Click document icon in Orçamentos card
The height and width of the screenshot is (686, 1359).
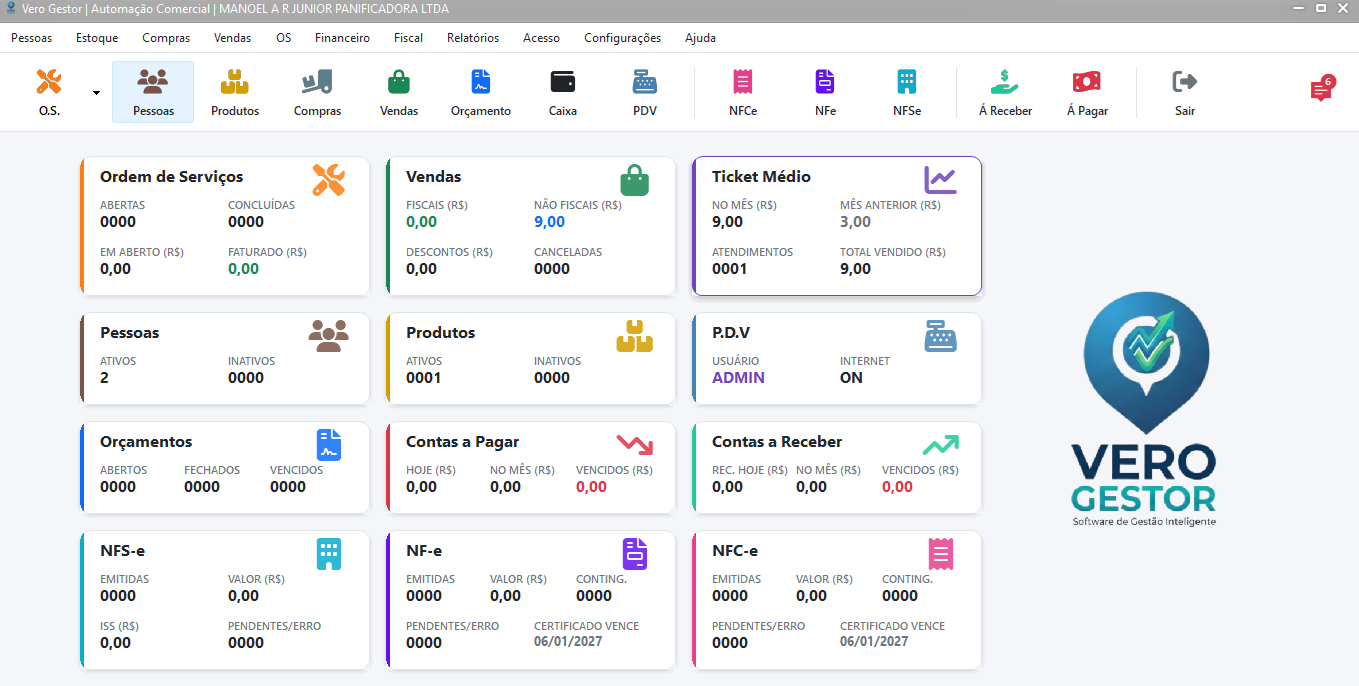pyautogui.click(x=329, y=444)
